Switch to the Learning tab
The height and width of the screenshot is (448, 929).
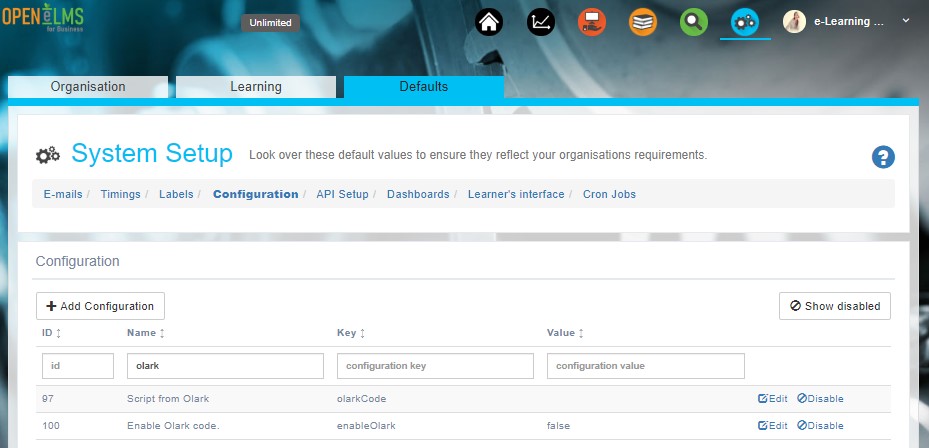(256, 87)
